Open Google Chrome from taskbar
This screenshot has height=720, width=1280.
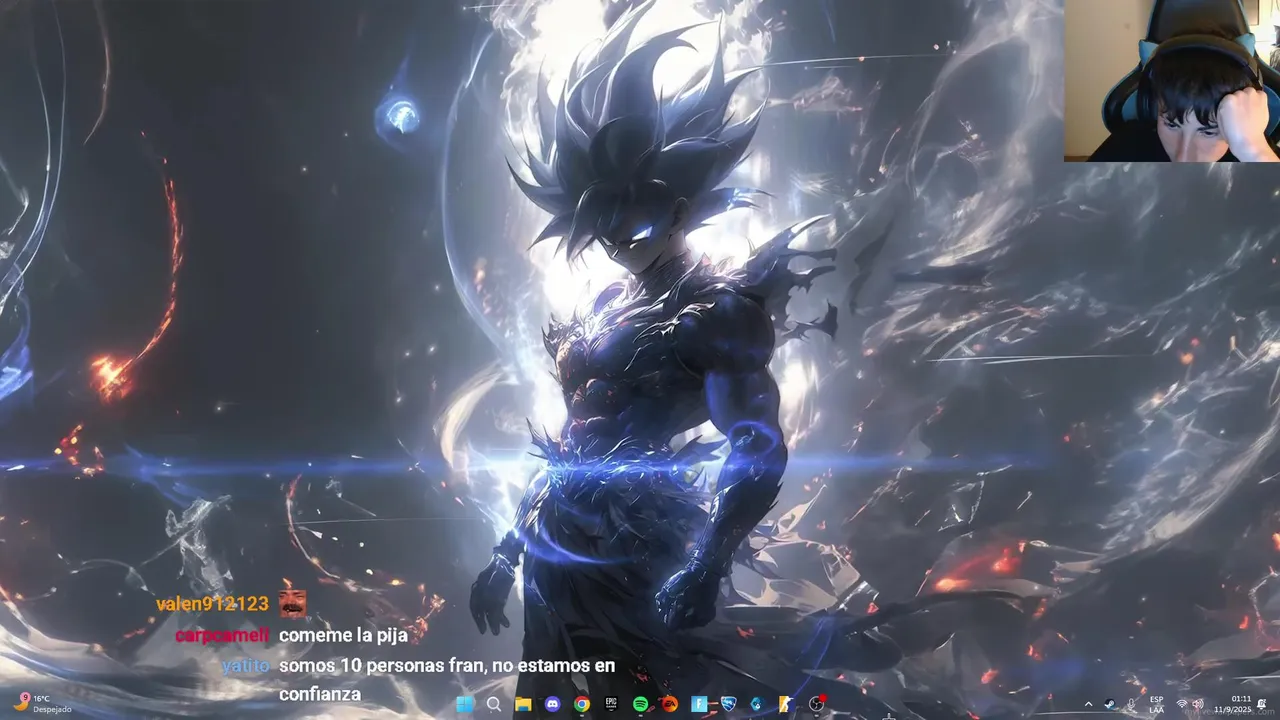tap(582, 704)
